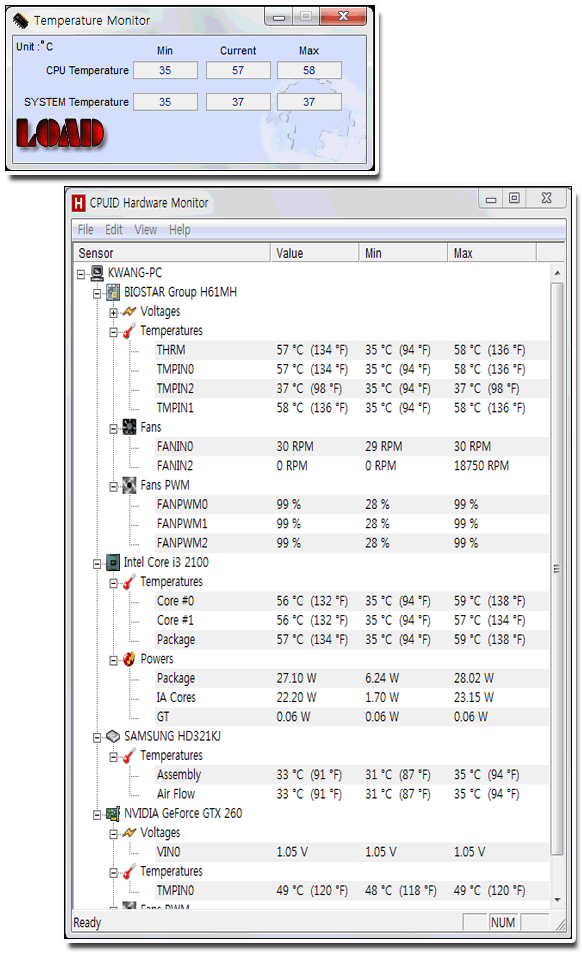Open the View menu

tap(146, 229)
